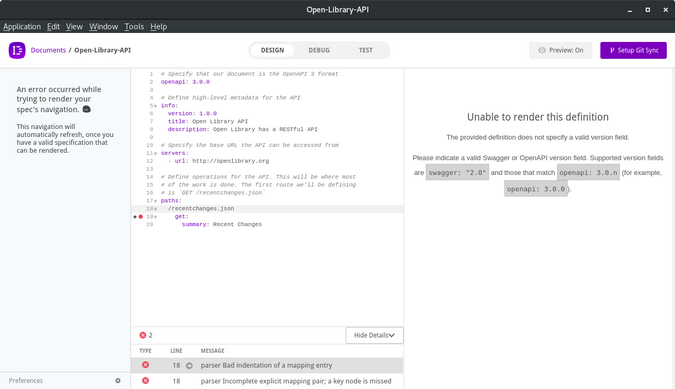The height and width of the screenshot is (389, 675).
Task: Open the Preferences gear icon
Action: coord(118,380)
